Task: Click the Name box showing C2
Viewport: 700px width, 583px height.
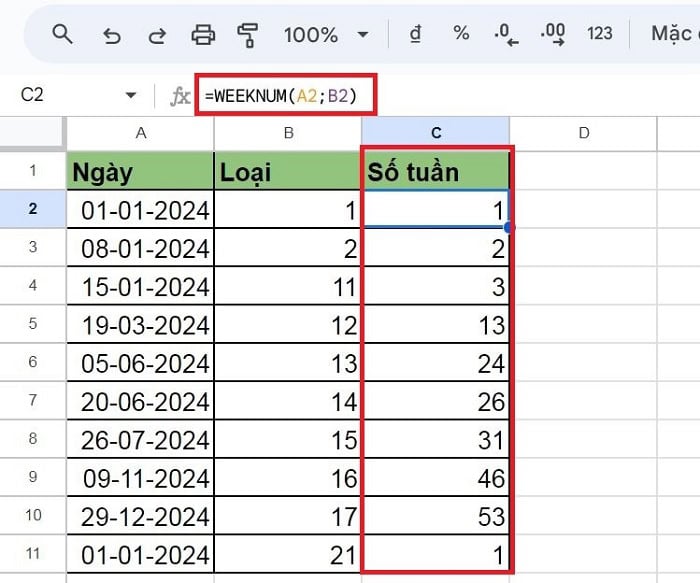Action: [60, 96]
